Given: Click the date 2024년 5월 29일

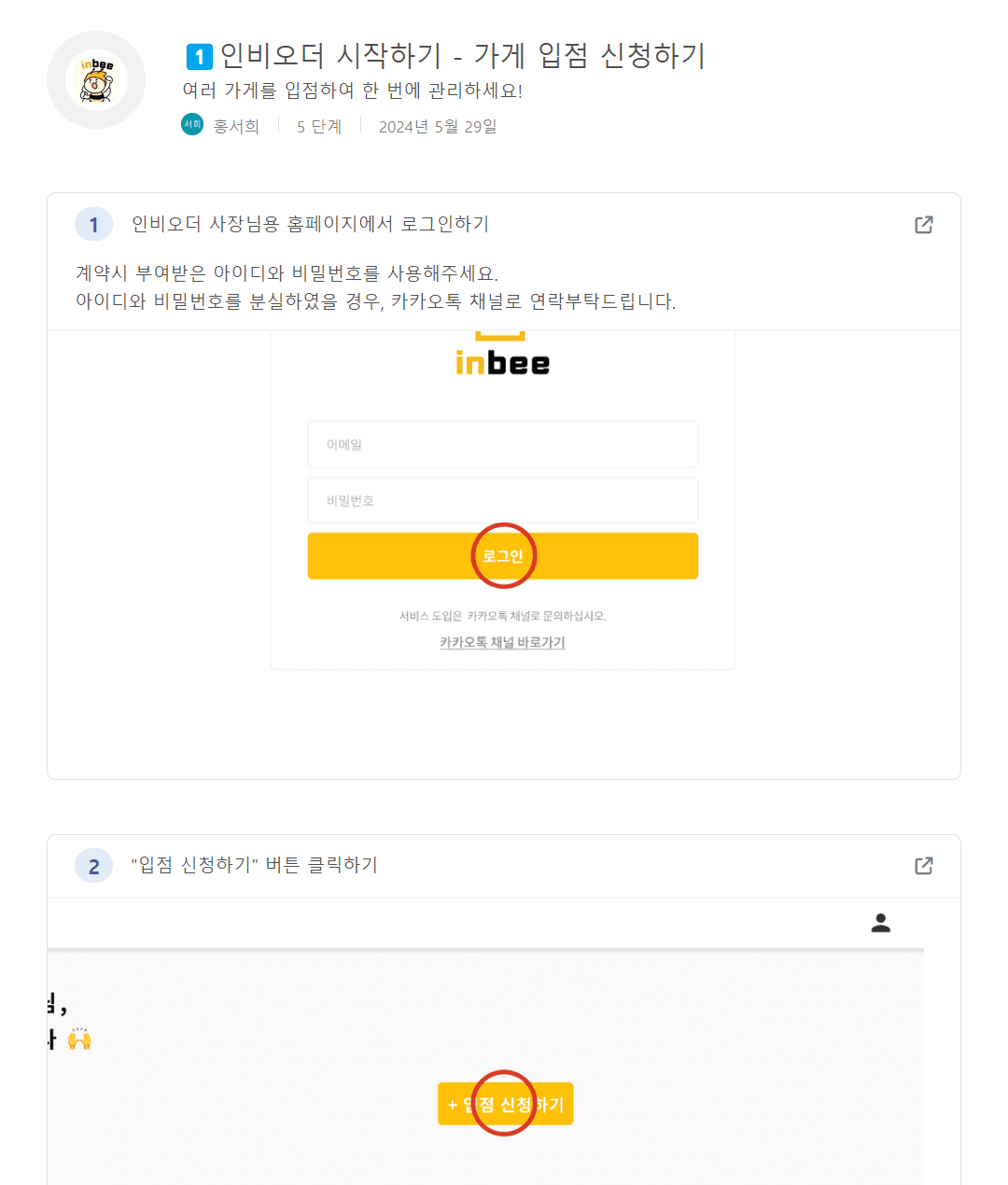Looking at the screenshot, I should click(x=438, y=126).
